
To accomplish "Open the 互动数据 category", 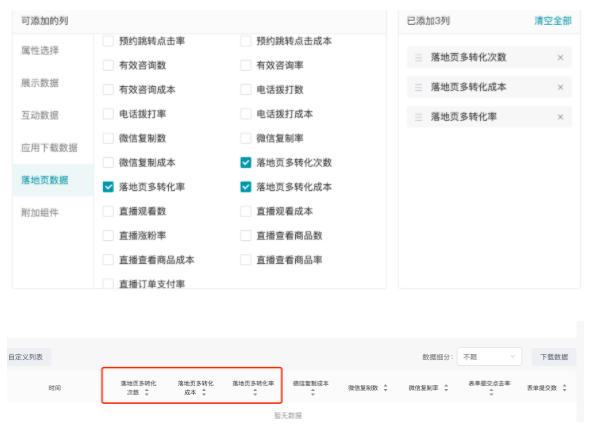I will pos(40,115).
